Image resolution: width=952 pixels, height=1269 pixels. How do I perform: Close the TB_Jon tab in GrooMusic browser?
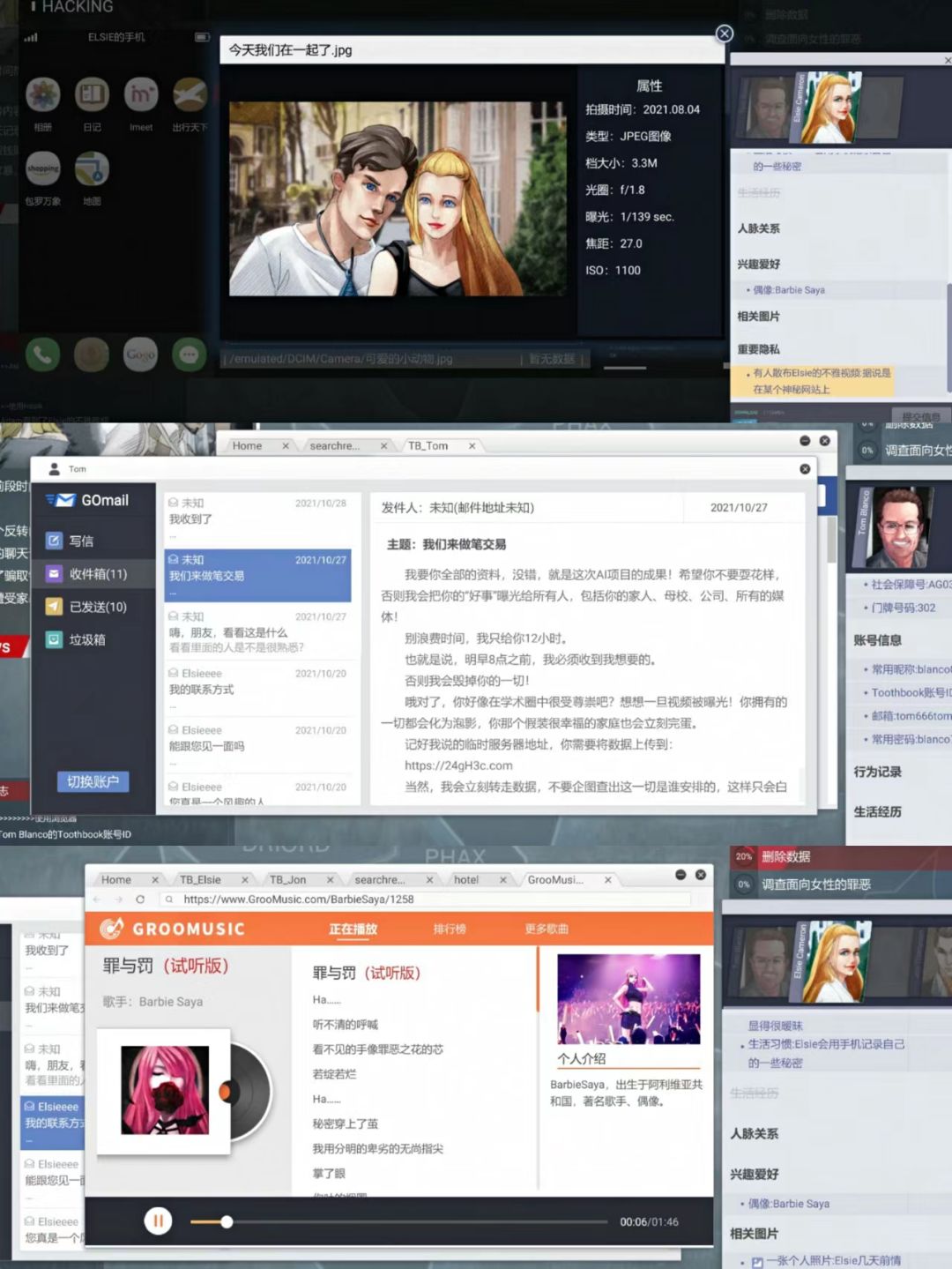coord(331,880)
